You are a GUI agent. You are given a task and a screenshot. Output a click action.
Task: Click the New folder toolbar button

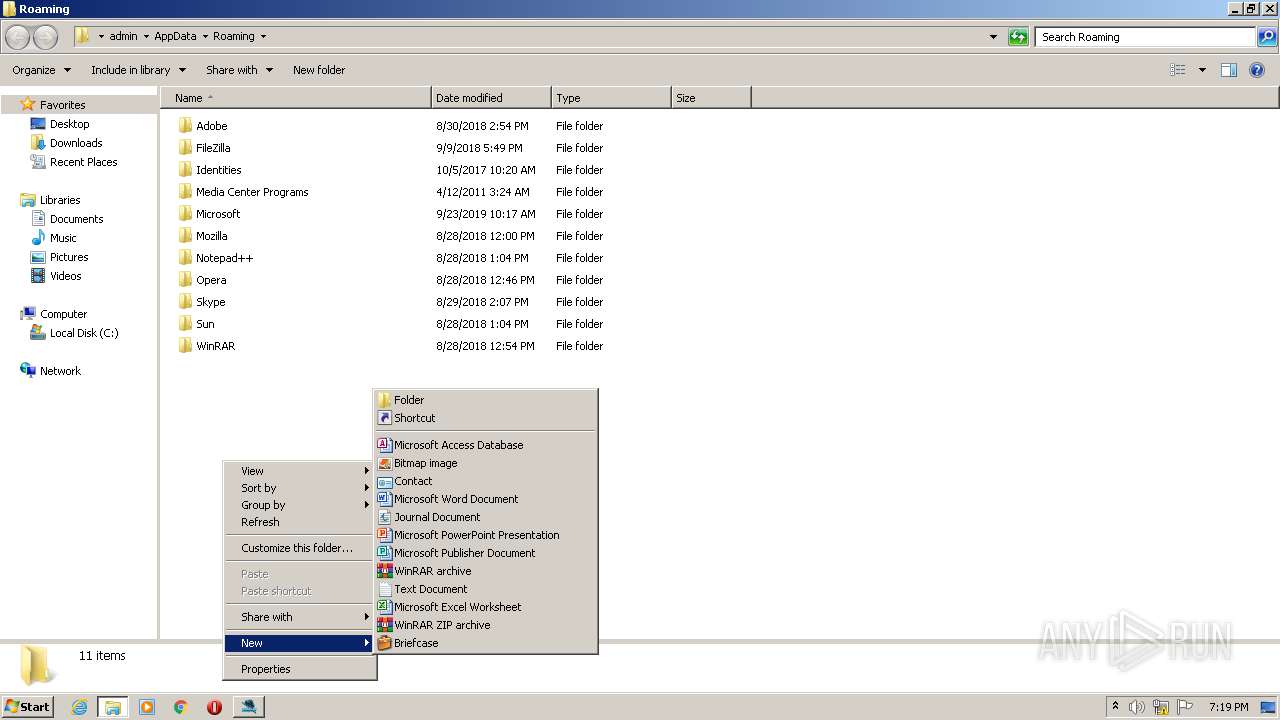(x=319, y=70)
